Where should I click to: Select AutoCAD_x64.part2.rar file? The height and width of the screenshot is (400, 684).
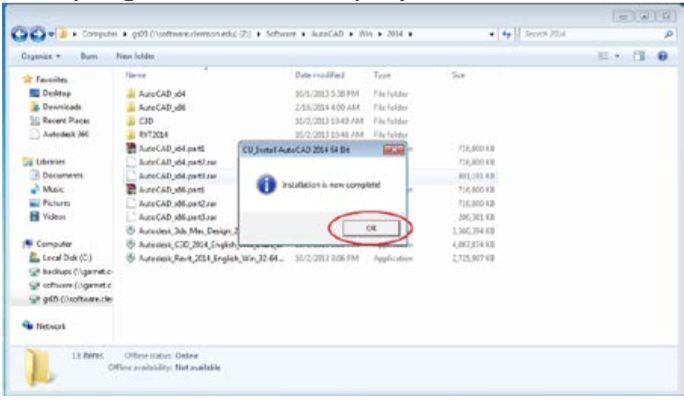(x=178, y=162)
